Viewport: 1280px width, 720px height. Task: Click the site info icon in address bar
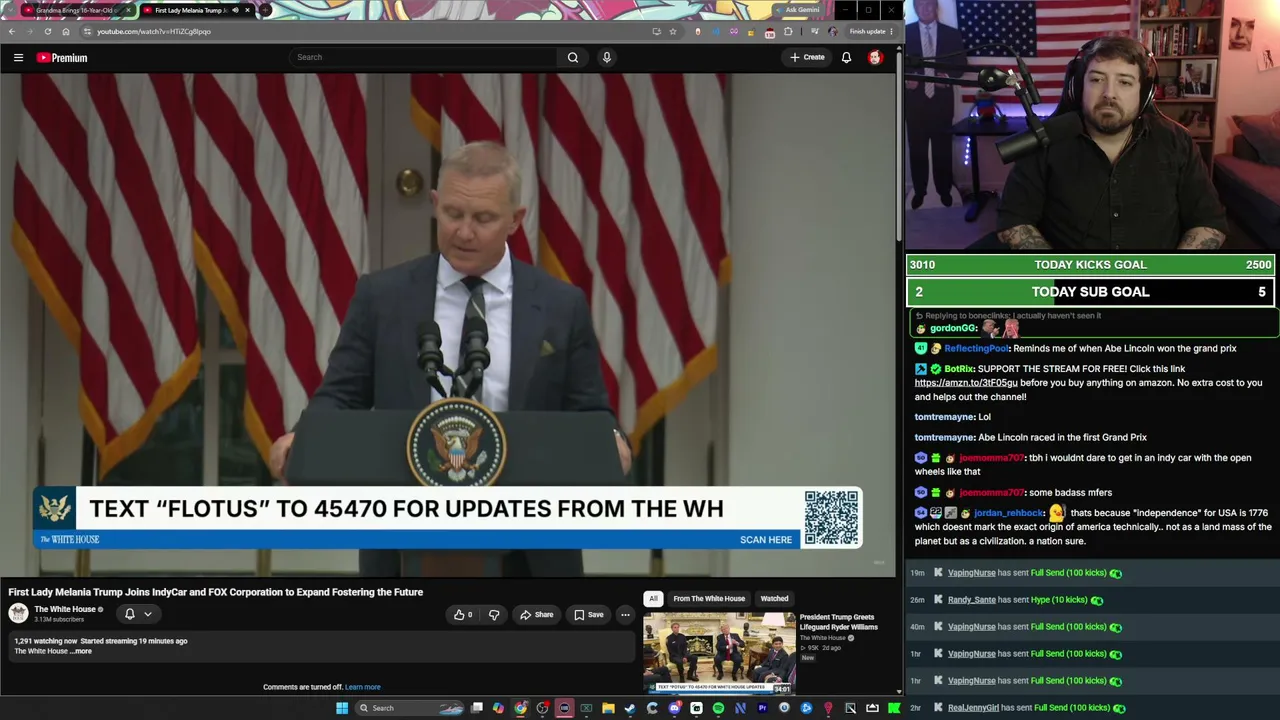[87, 31]
